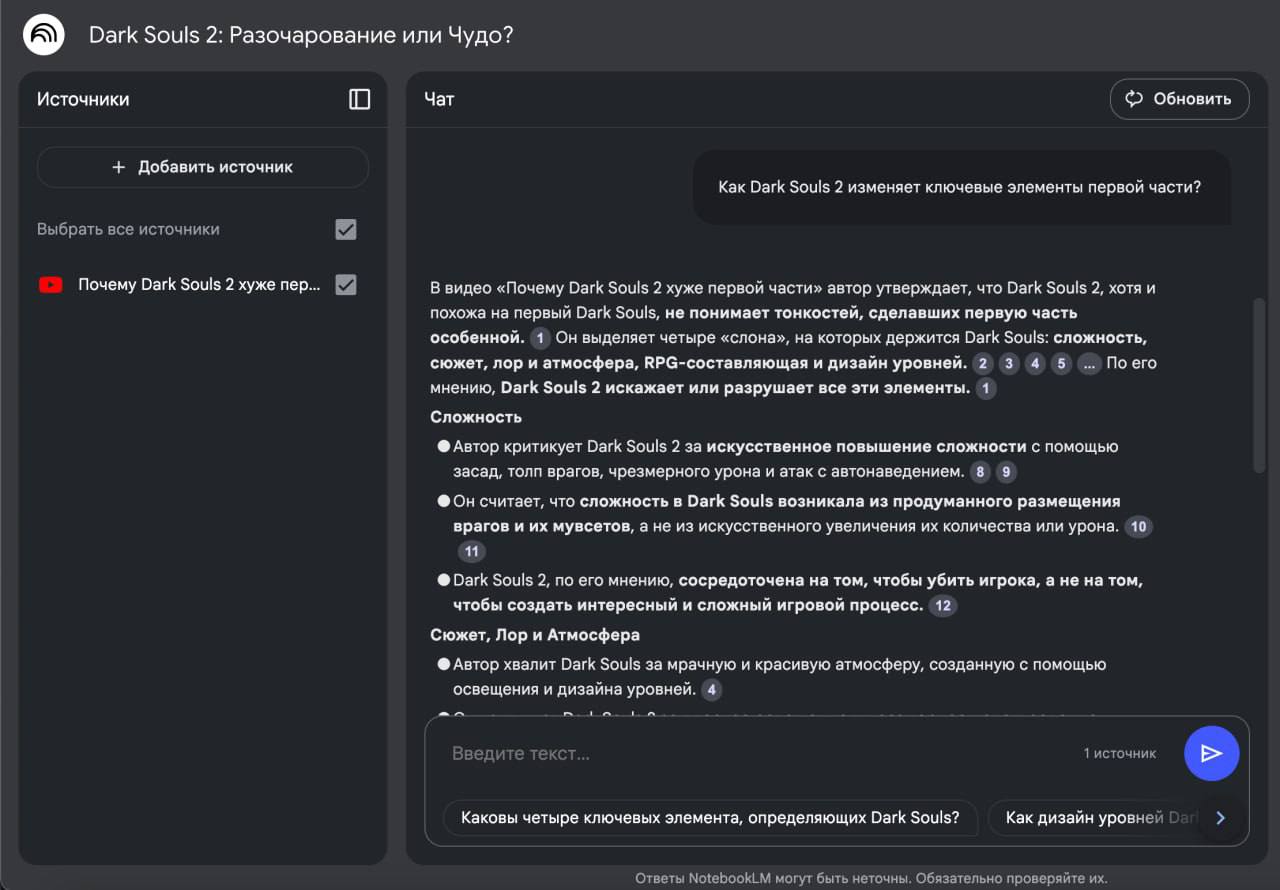The height and width of the screenshot is (890, 1280).
Task: Open citation number 12
Action: click(942, 605)
